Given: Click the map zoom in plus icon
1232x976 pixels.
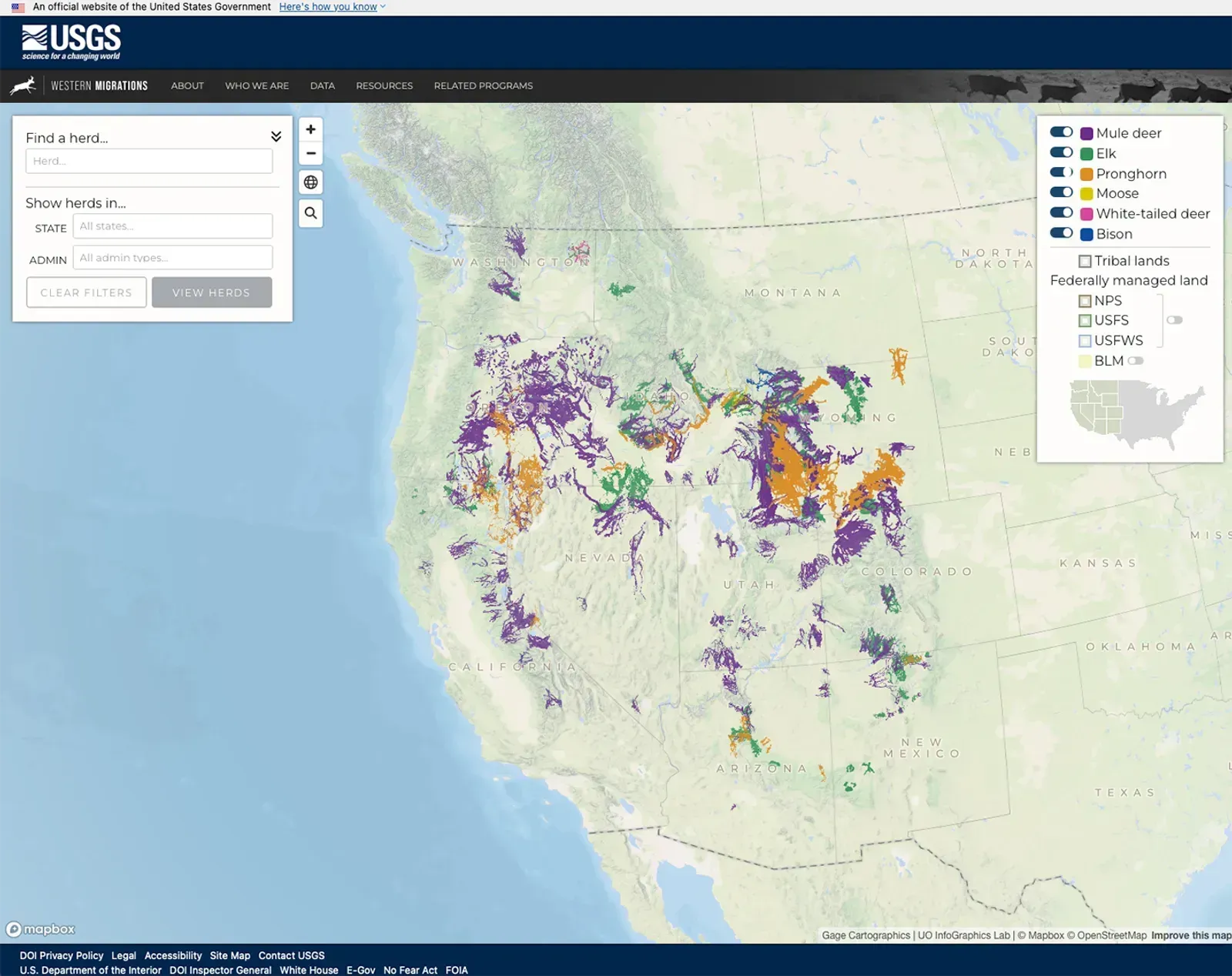Looking at the screenshot, I should (310, 129).
